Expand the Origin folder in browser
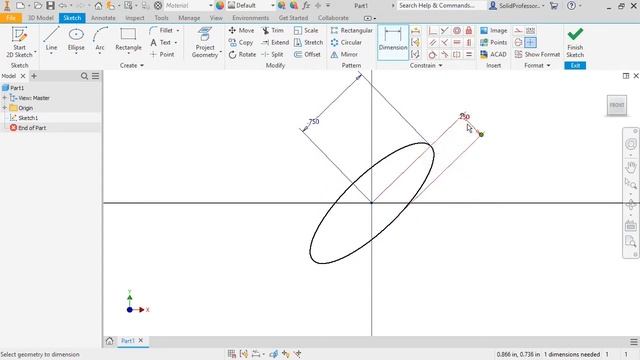640x360 pixels. [4, 108]
